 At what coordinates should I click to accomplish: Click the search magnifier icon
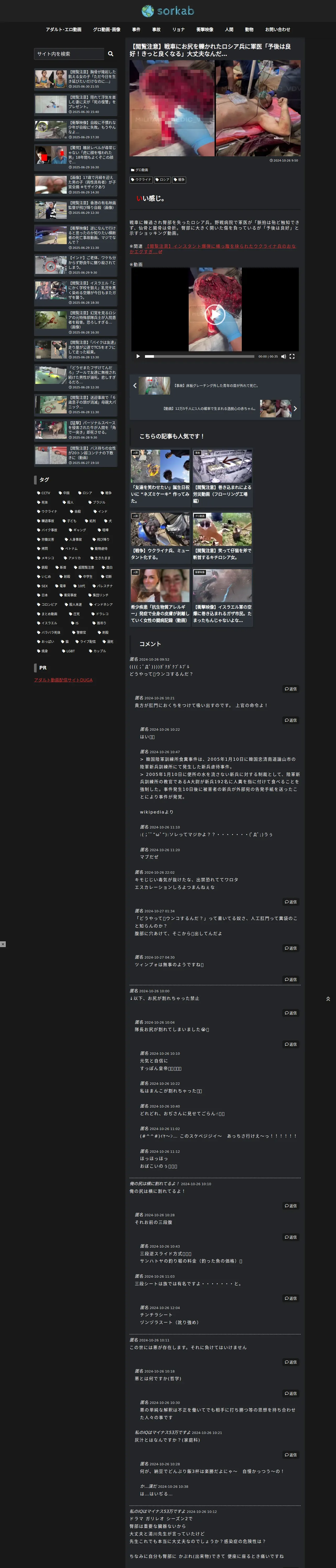click(110, 54)
